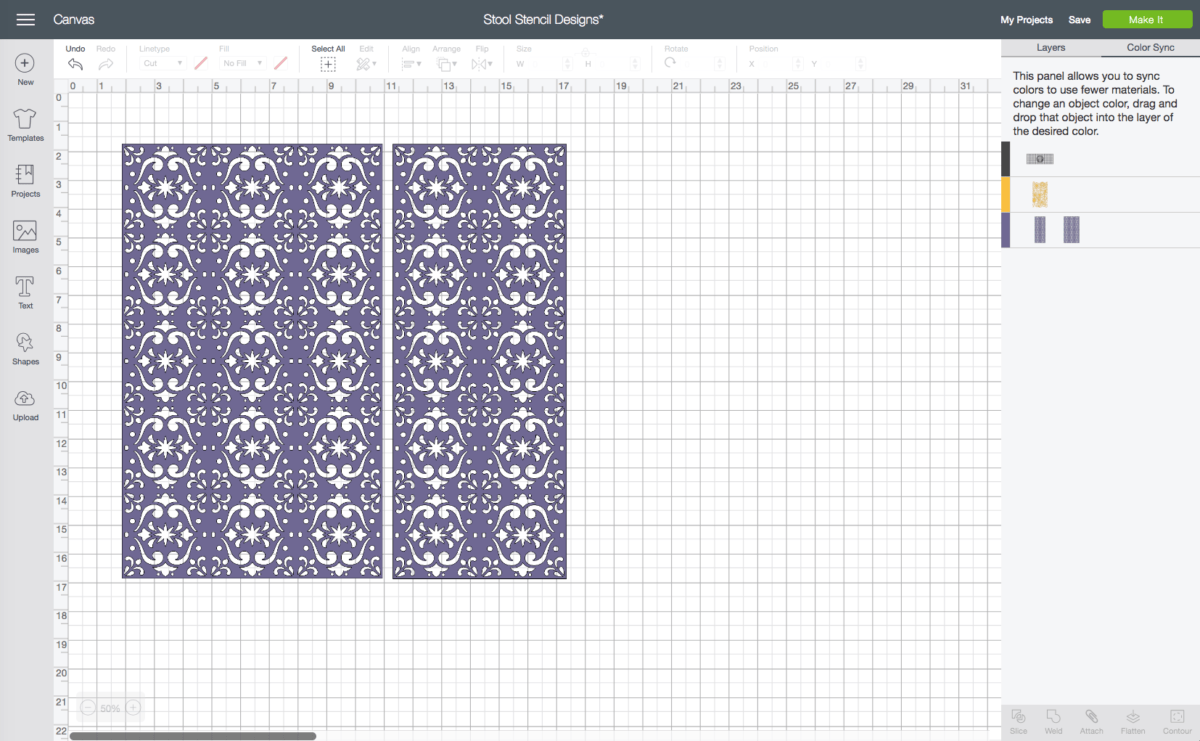The height and width of the screenshot is (741, 1200).
Task: Open the Fill dropdown
Action: coord(243,63)
